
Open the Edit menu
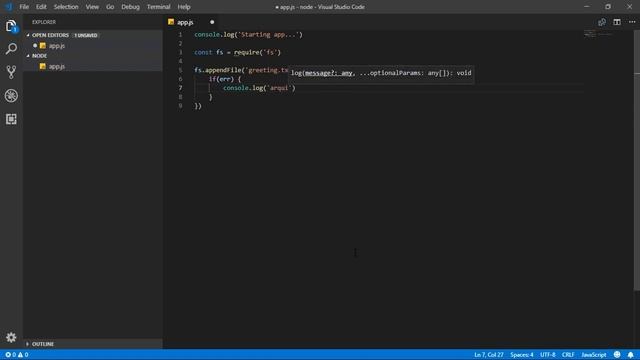41,7
